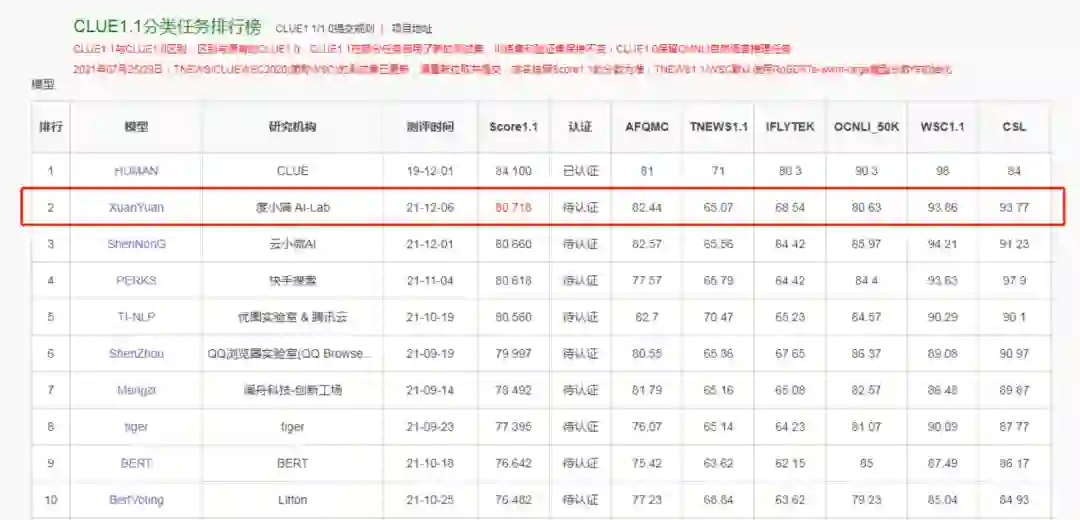This screenshot has width=1080, height=520.
Task: Select BERT's score 76.642
Action: coord(514,463)
